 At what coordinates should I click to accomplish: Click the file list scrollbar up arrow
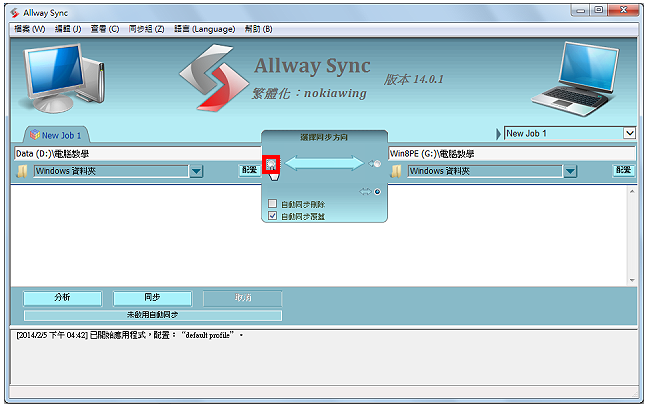click(x=632, y=192)
